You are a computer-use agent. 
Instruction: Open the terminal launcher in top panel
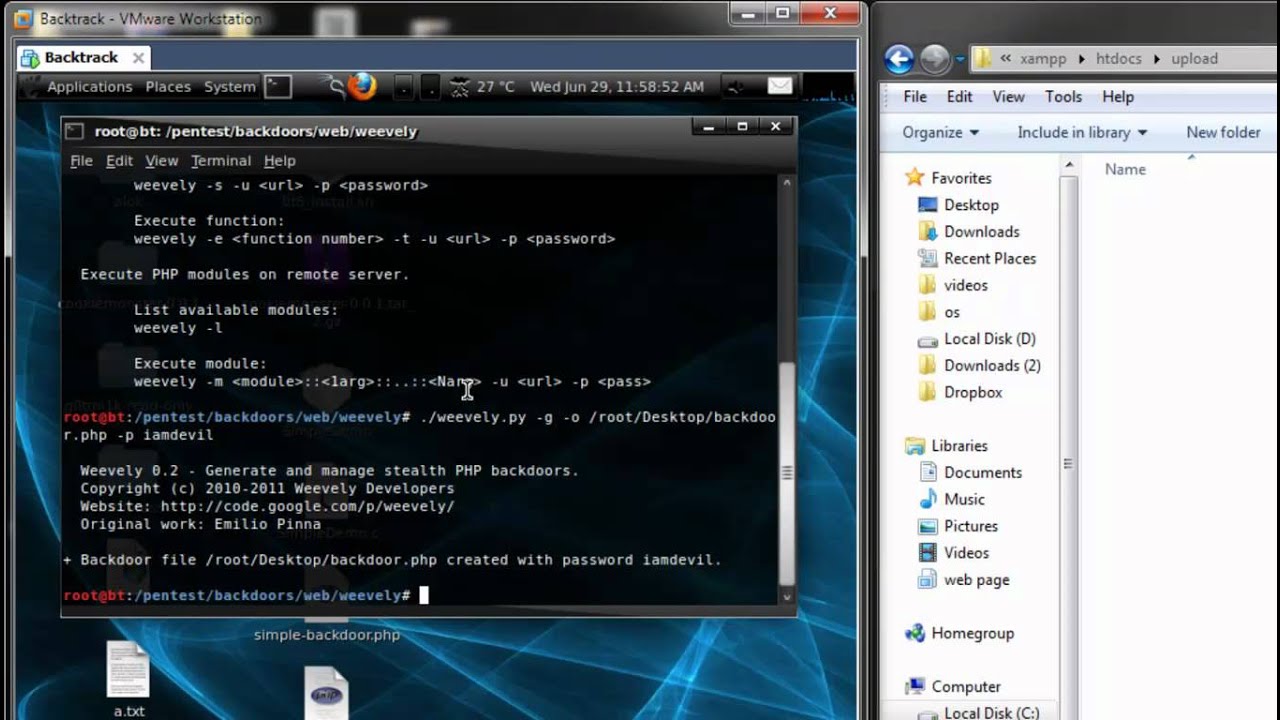tap(278, 87)
